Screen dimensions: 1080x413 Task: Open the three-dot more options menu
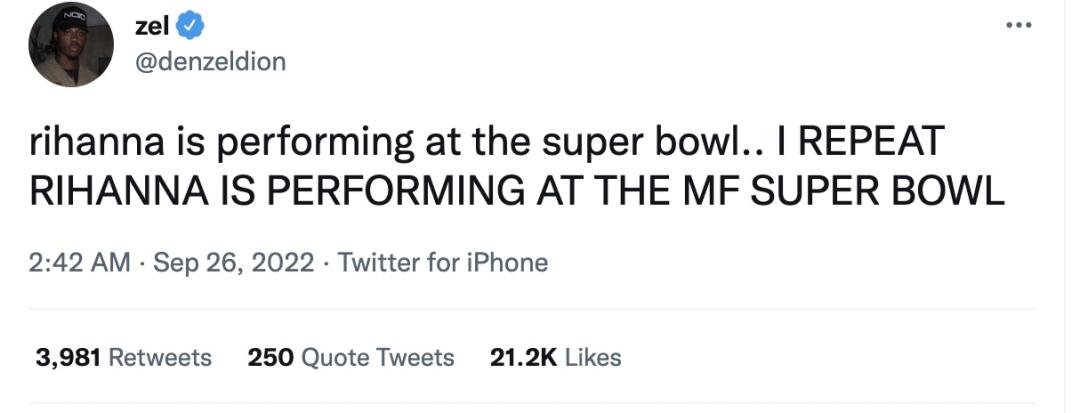pyautogui.click(x=1018, y=24)
